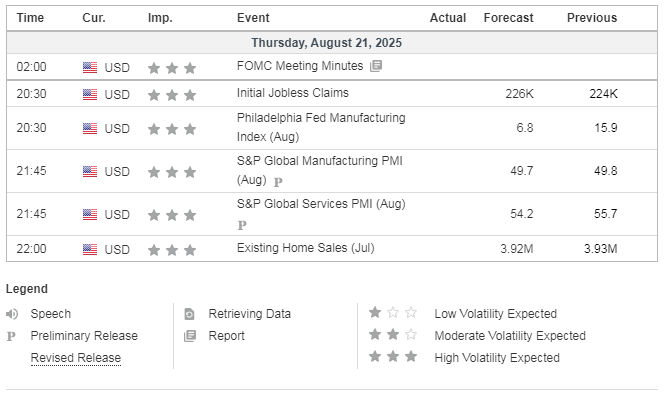Viewport: 665px width, 398px height.
Task: Click the Revised Release legend link
Action: coord(76,358)
